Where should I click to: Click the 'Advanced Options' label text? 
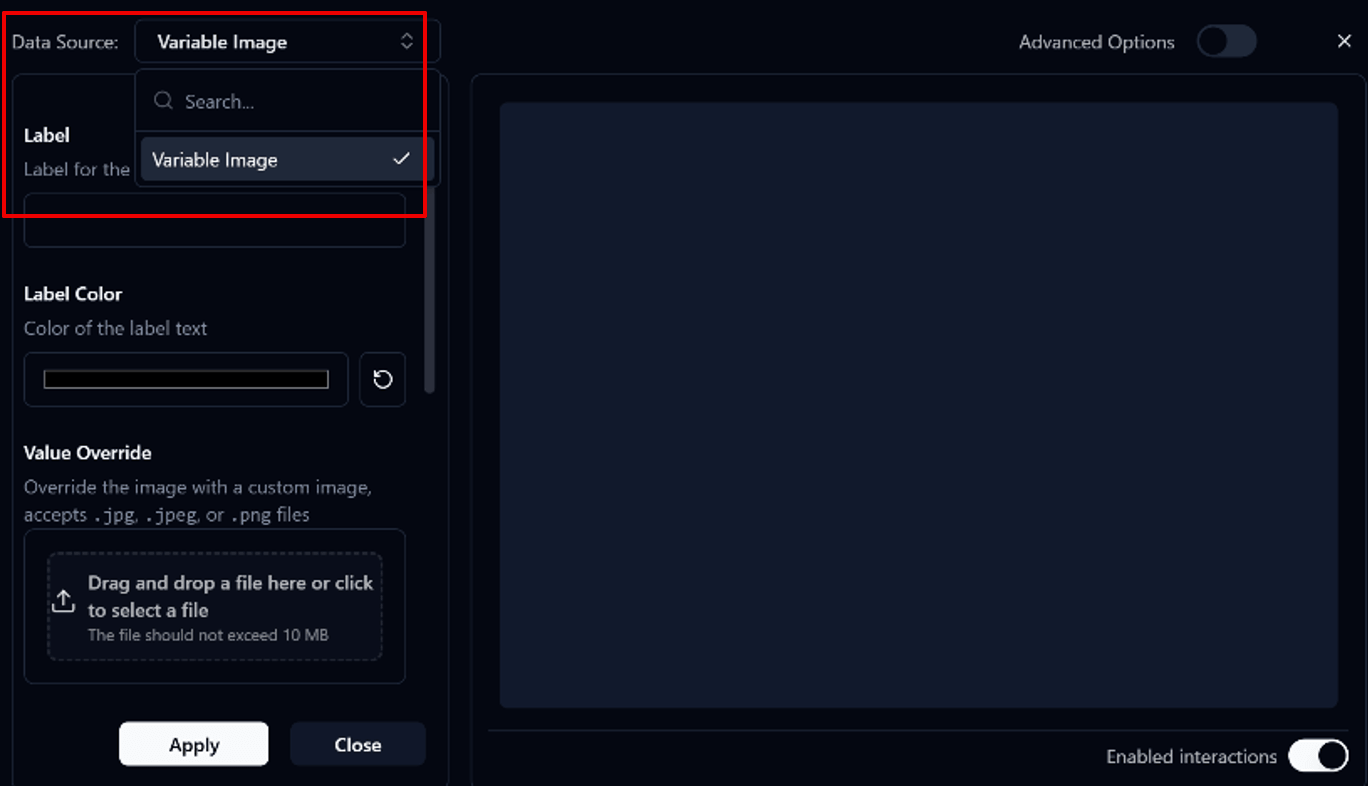coord(1096,42)
